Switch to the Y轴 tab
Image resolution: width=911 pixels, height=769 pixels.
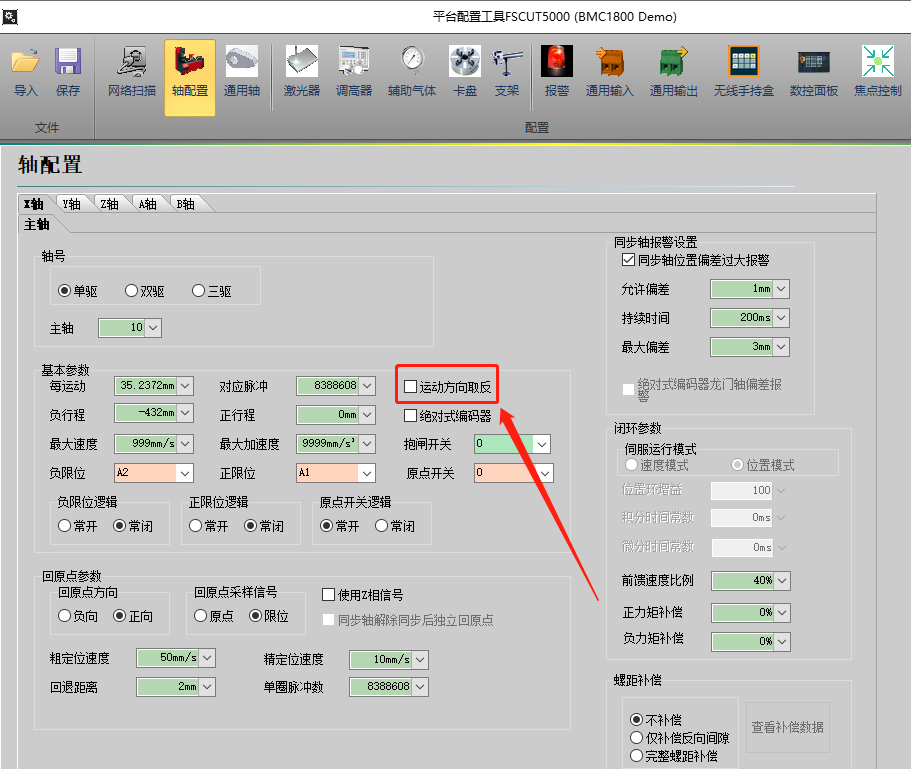[x=71, y=204]
